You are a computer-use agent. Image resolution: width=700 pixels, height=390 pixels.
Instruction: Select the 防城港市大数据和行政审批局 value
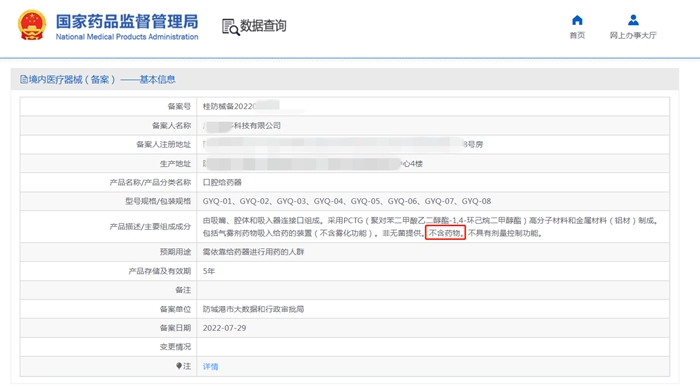click(x=253, y=309)
